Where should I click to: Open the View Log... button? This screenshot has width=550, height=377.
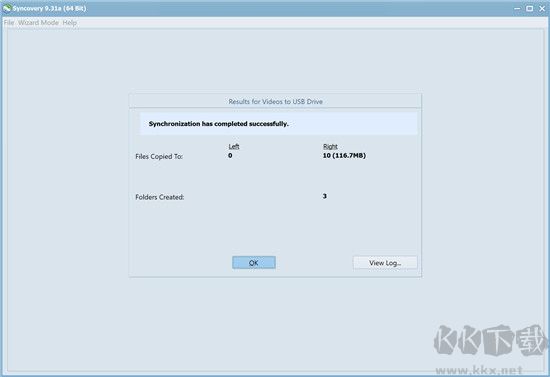[x=385, y=263]
